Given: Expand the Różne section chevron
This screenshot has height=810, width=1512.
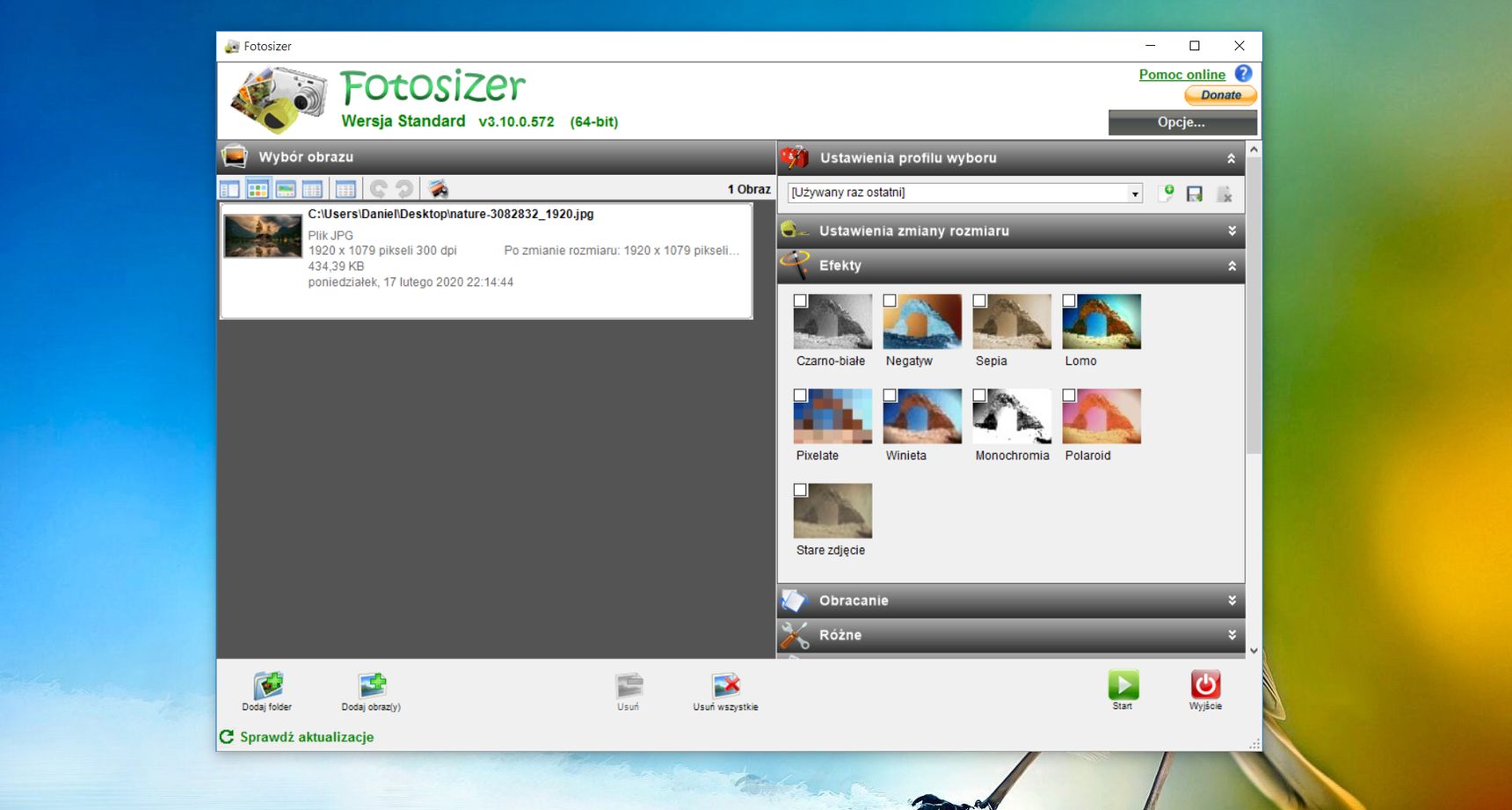Looking at the screenshot, I should 1232,635.
